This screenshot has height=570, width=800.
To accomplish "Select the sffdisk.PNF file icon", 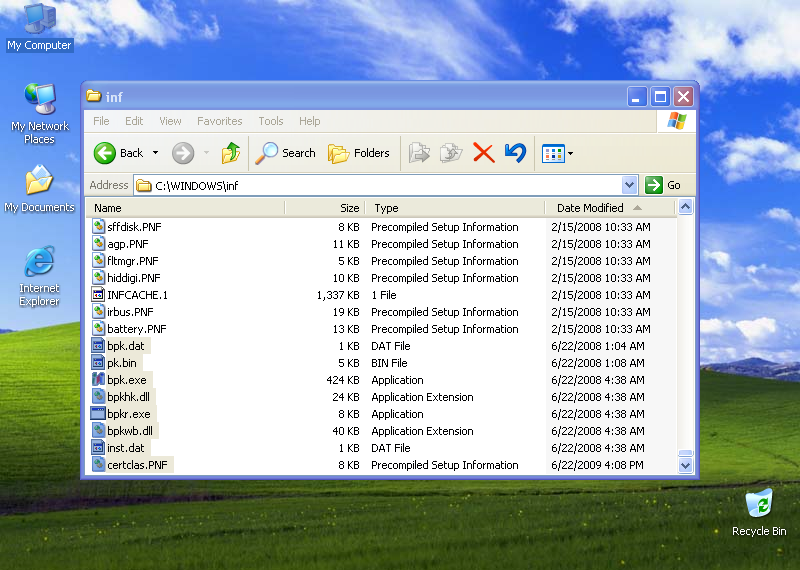I will (98, 227).
